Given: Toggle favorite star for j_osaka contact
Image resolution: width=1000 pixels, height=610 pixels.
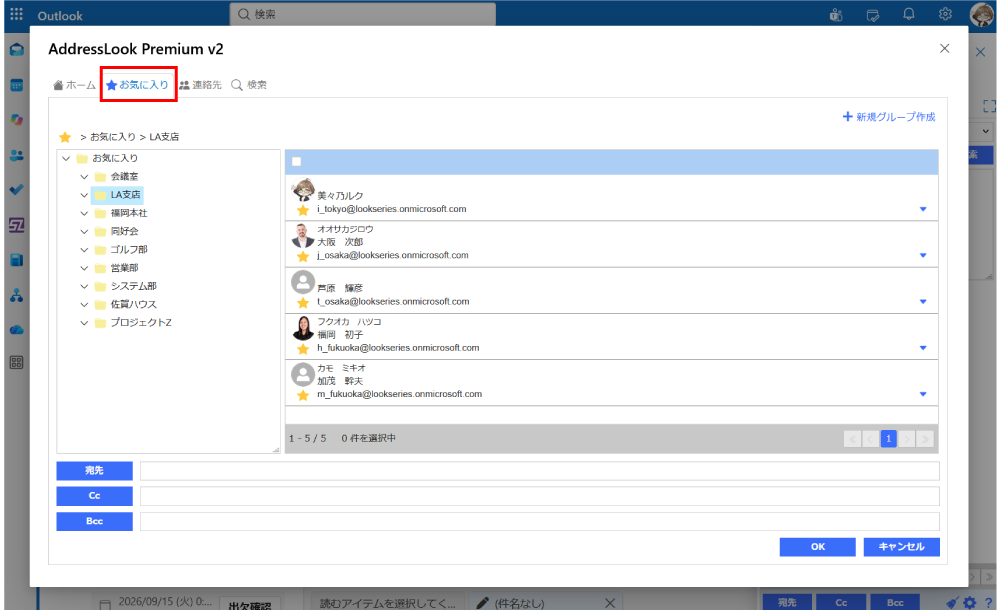Looking at the screenshot, I should [303, 257].
